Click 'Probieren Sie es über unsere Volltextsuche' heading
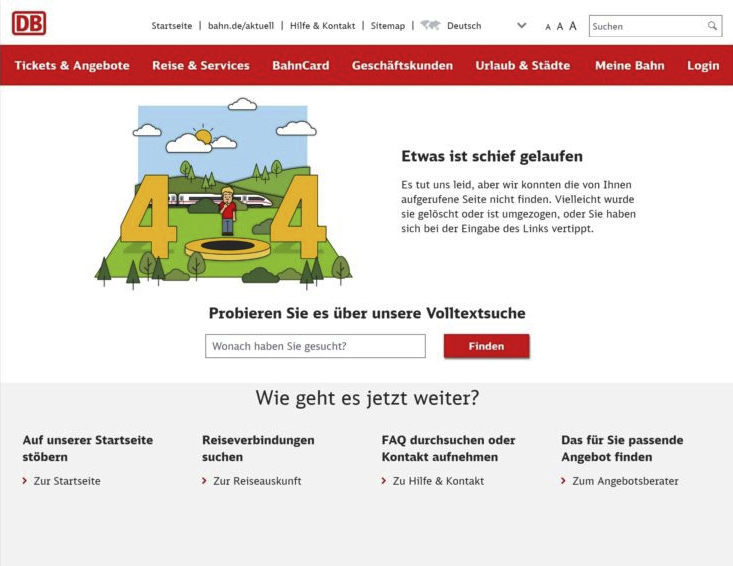The width and height of the screenshot is (733, 566). (x=367, y=313)
